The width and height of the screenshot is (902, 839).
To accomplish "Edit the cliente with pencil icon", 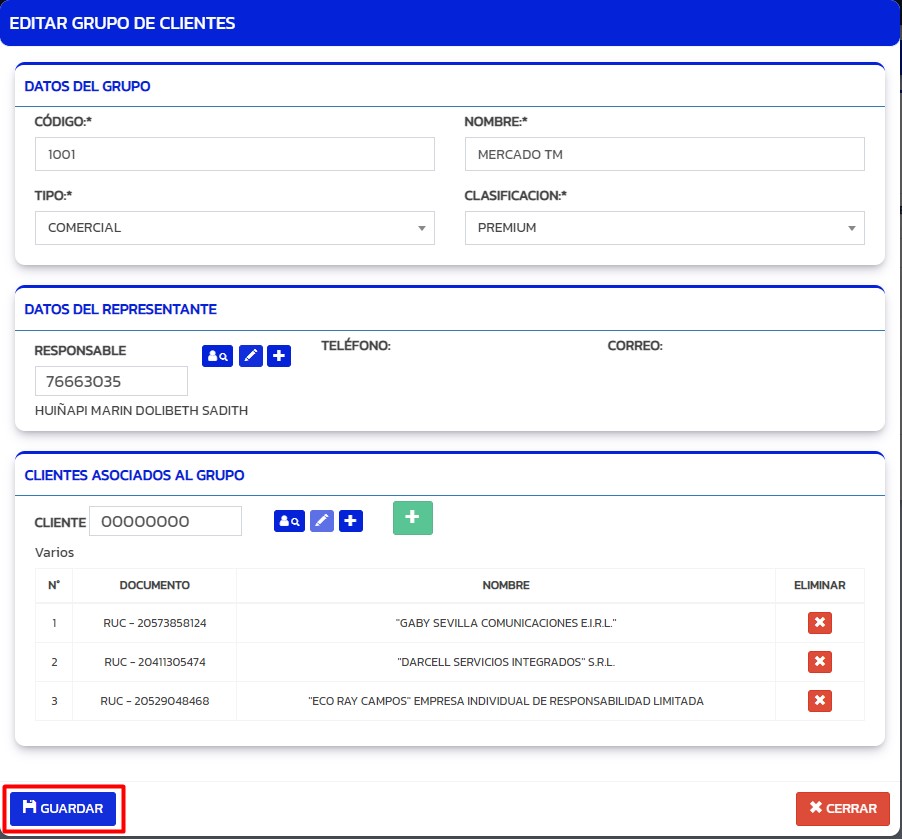I will coord(322,521).
